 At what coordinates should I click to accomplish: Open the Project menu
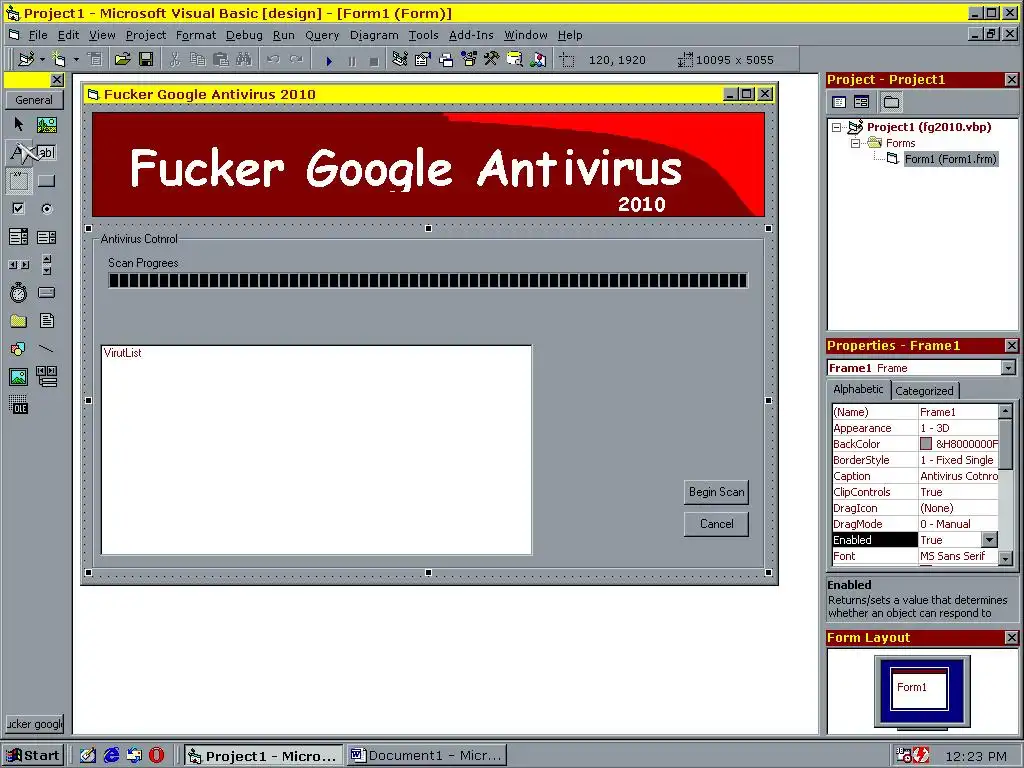click(x=146, y=35)
